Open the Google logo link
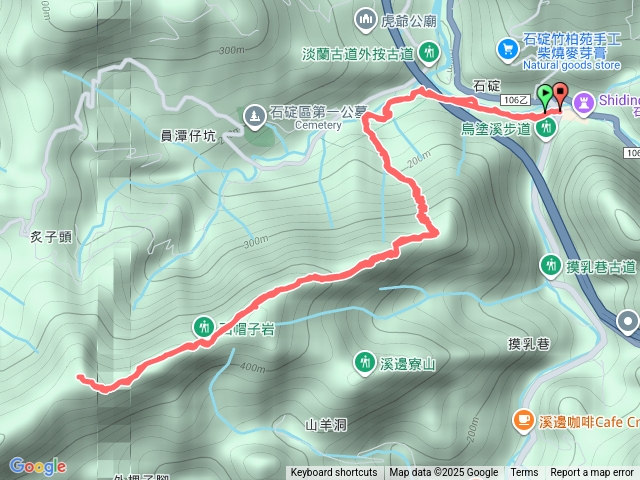Viewport: 640px width, 480px height. pos(38,466)
